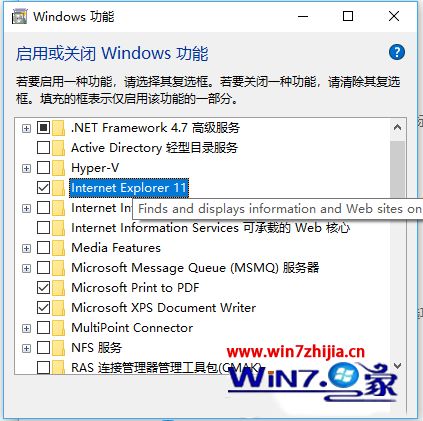Click the NFS 服务 folder icon
This screenshot has width=423, height=421.
click(59, 348)
